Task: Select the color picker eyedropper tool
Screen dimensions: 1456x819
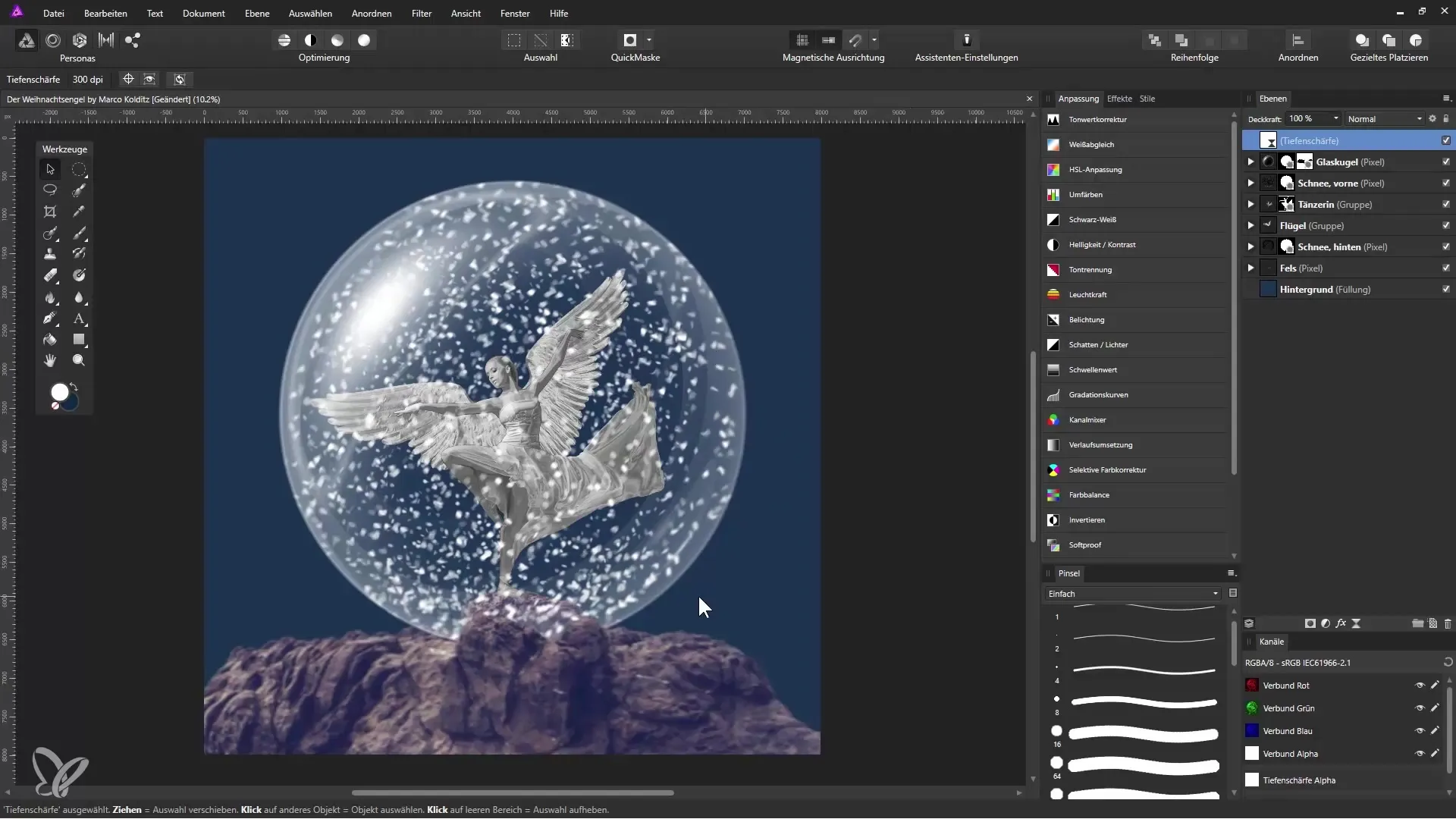Action: tap(79, 212)
